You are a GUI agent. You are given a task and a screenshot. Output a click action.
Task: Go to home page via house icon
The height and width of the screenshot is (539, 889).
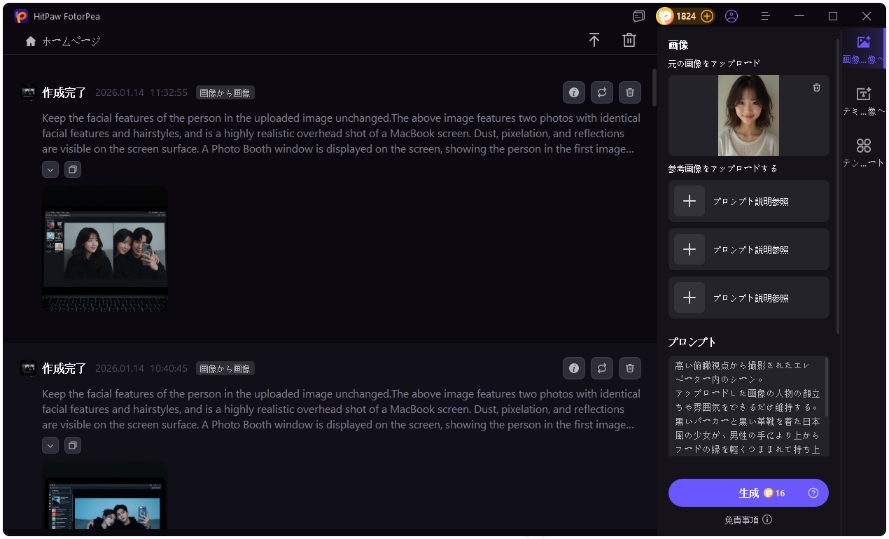(x=31, y=41)
